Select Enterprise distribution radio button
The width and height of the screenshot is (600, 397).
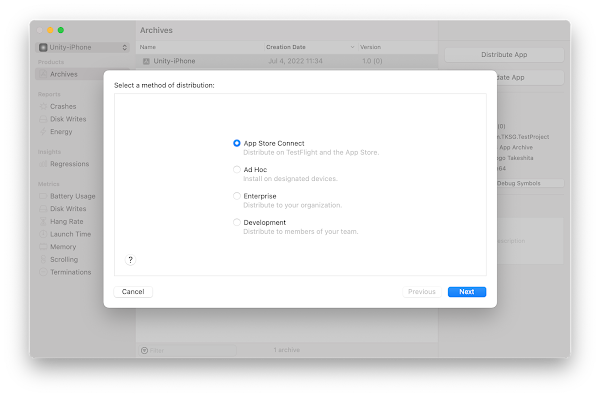click(x=236, y=196)
